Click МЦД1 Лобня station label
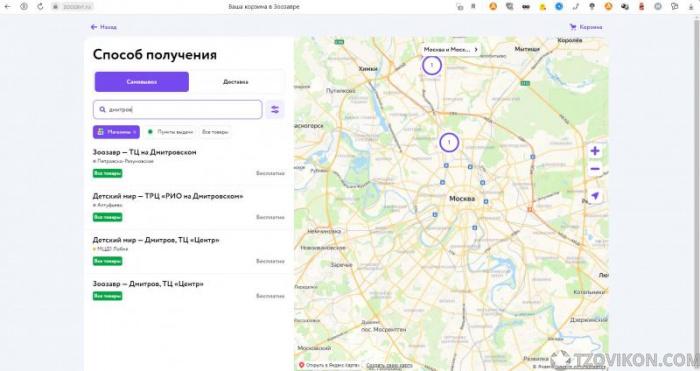The height and width of the screenshot is (371, 700). (110, 249)
